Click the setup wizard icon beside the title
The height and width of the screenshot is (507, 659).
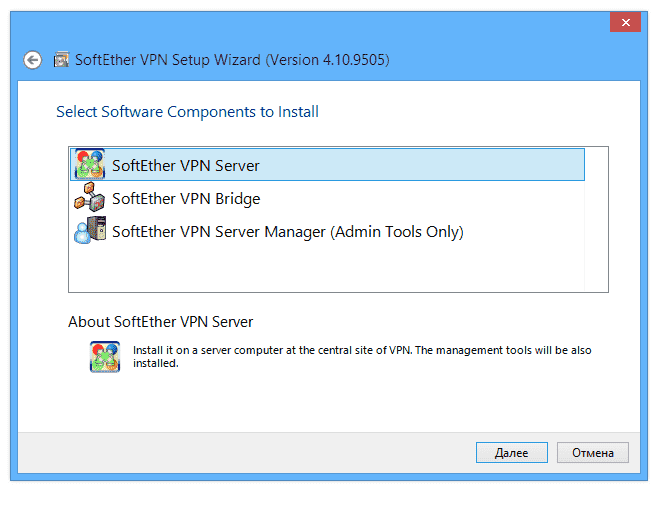tap(61, 60)
